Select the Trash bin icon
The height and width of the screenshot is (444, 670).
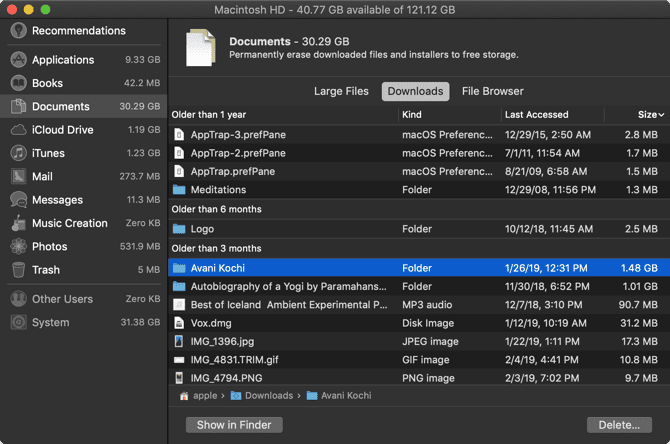pyautogui.click(x=18, y=270)
